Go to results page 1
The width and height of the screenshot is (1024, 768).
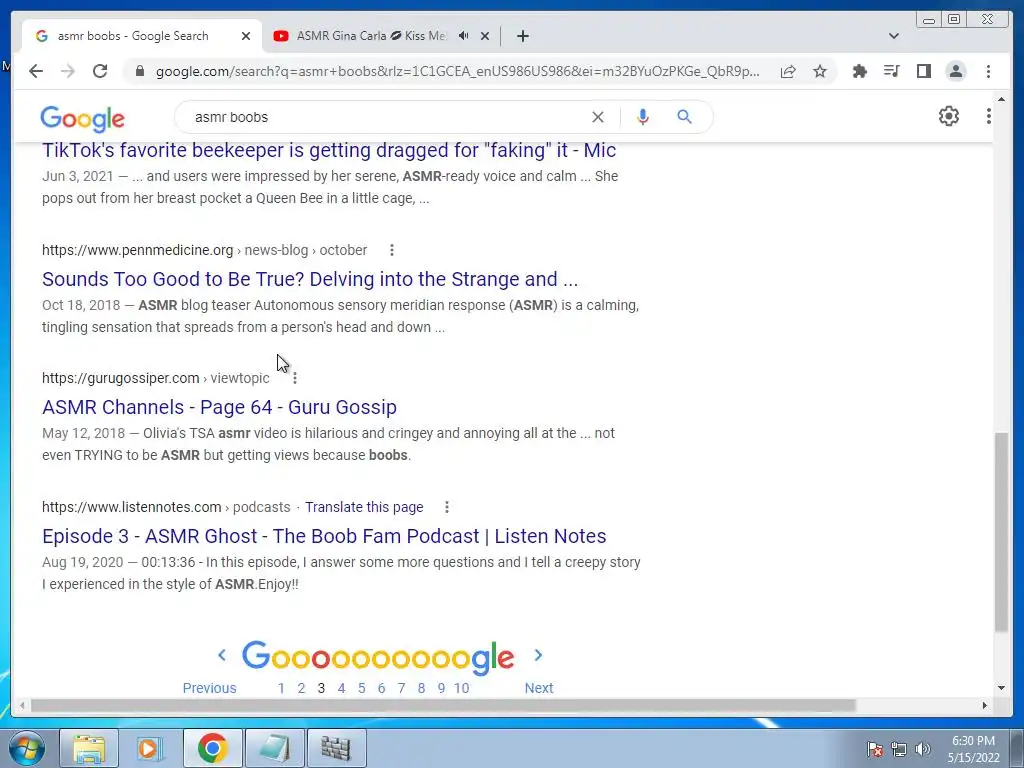pos(281,688)
